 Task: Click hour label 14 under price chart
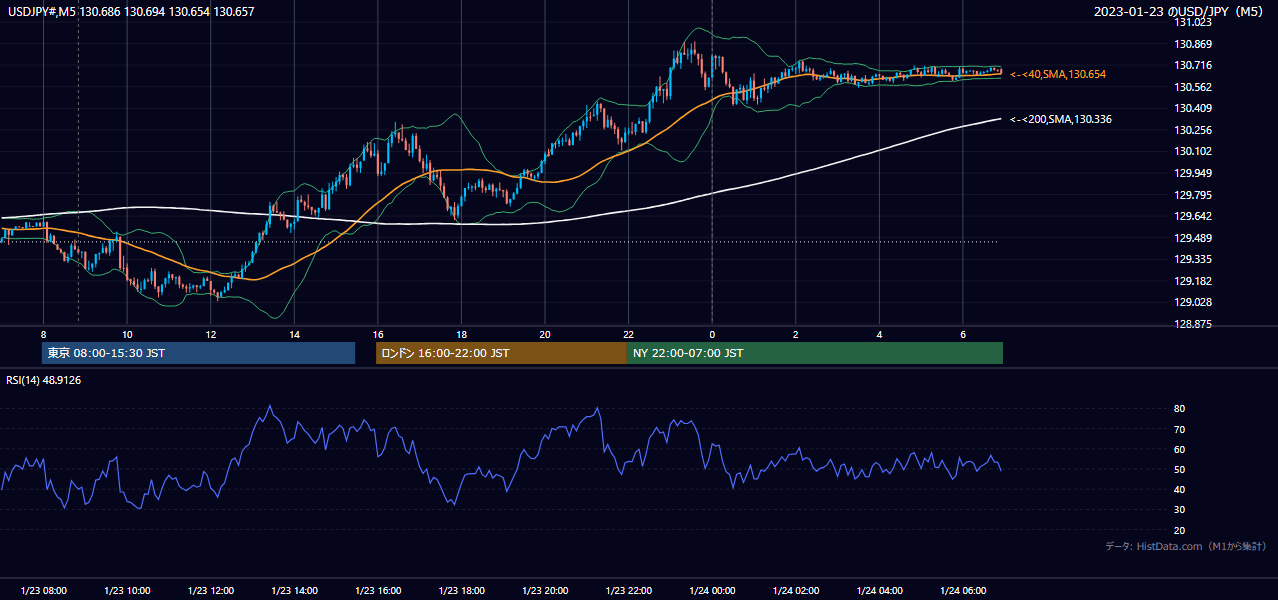point(294,334)
